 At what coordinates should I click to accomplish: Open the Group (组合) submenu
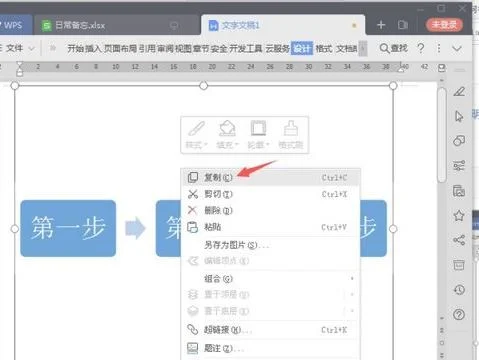pyautogui.click(x=271, y=278)
